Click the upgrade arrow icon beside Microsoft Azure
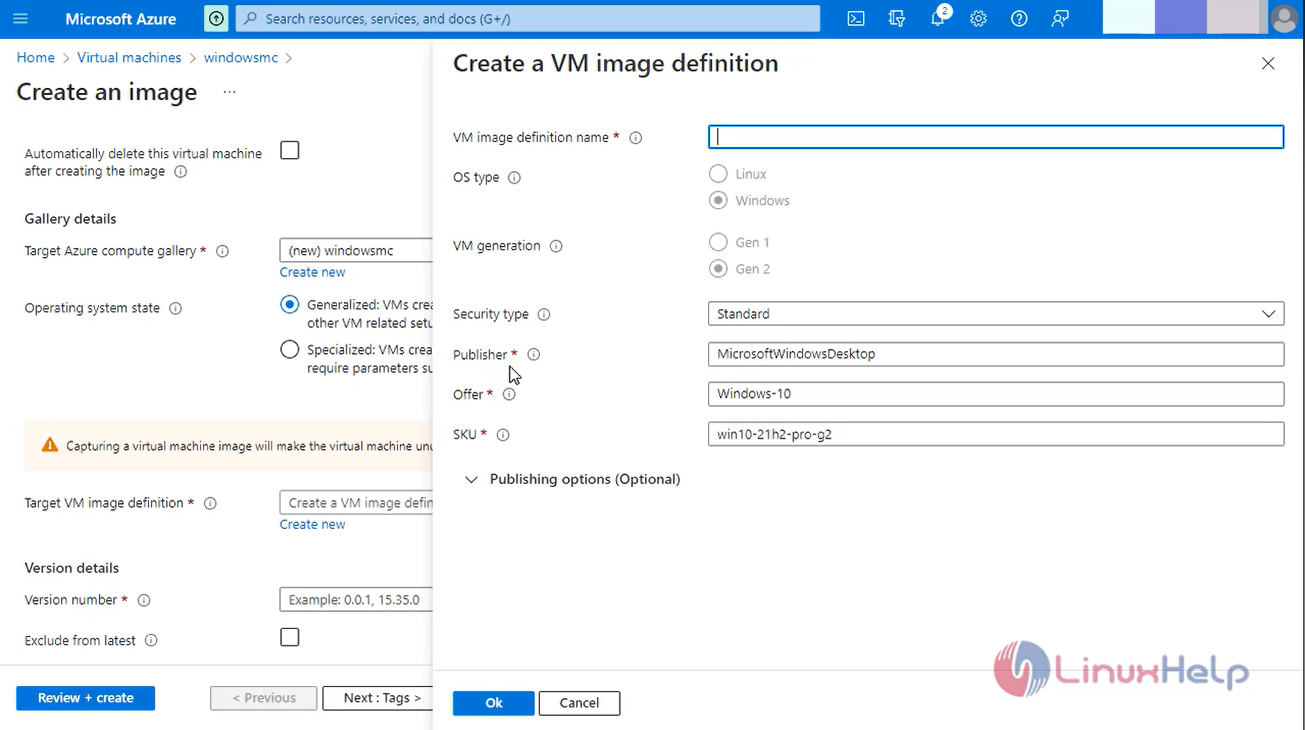1305x730 pixels. point(216,19)
